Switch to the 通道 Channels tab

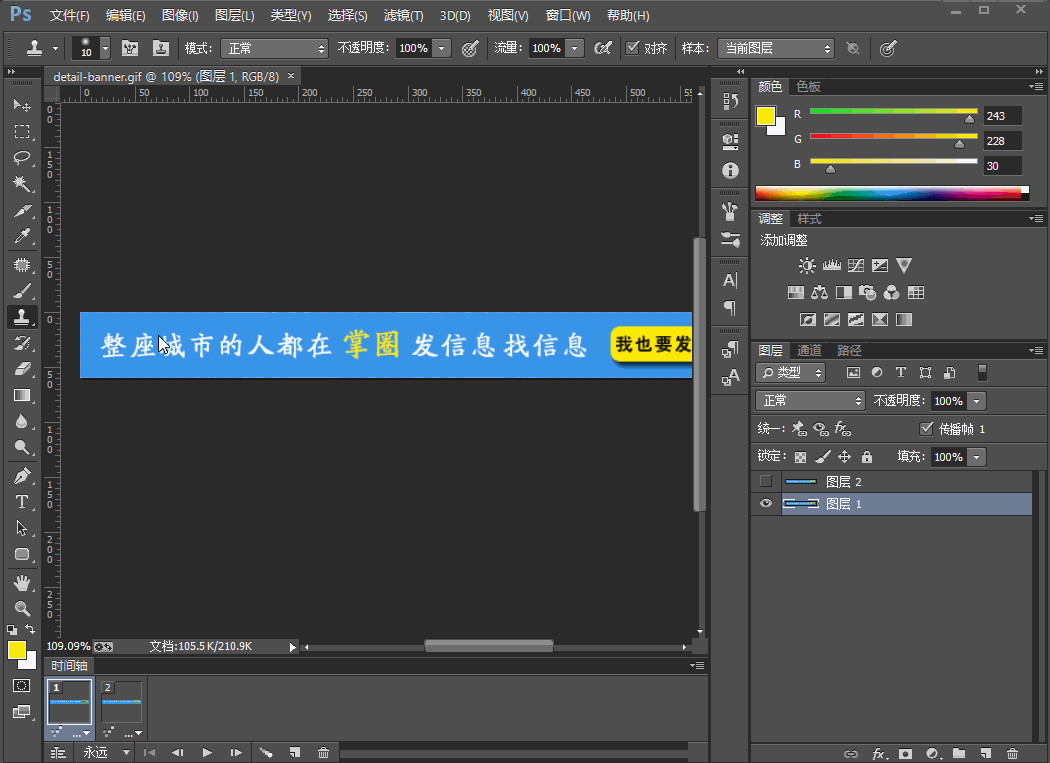point(809,350)
